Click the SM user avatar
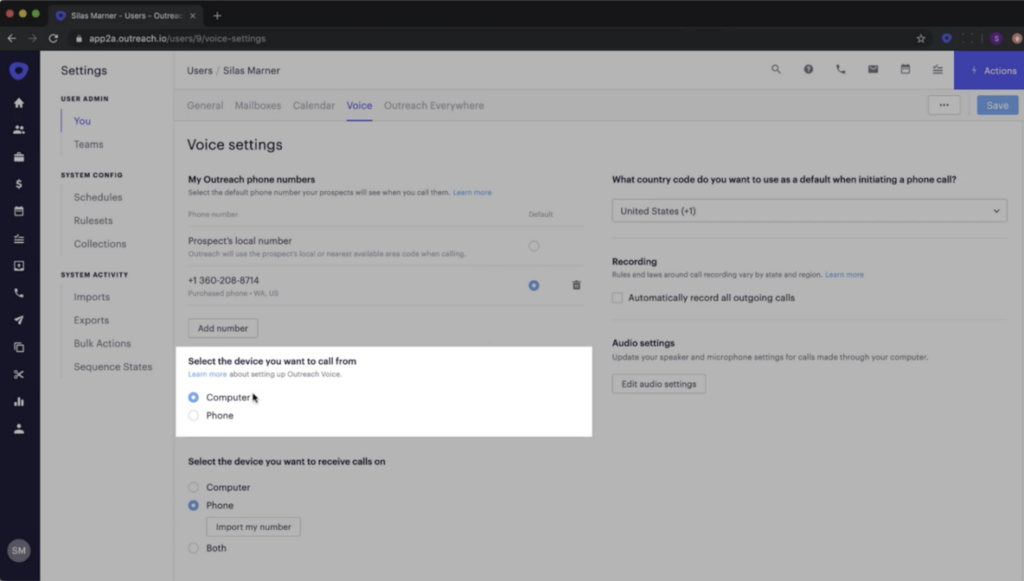Screen dimensions: 1024x581 point(19,550)
